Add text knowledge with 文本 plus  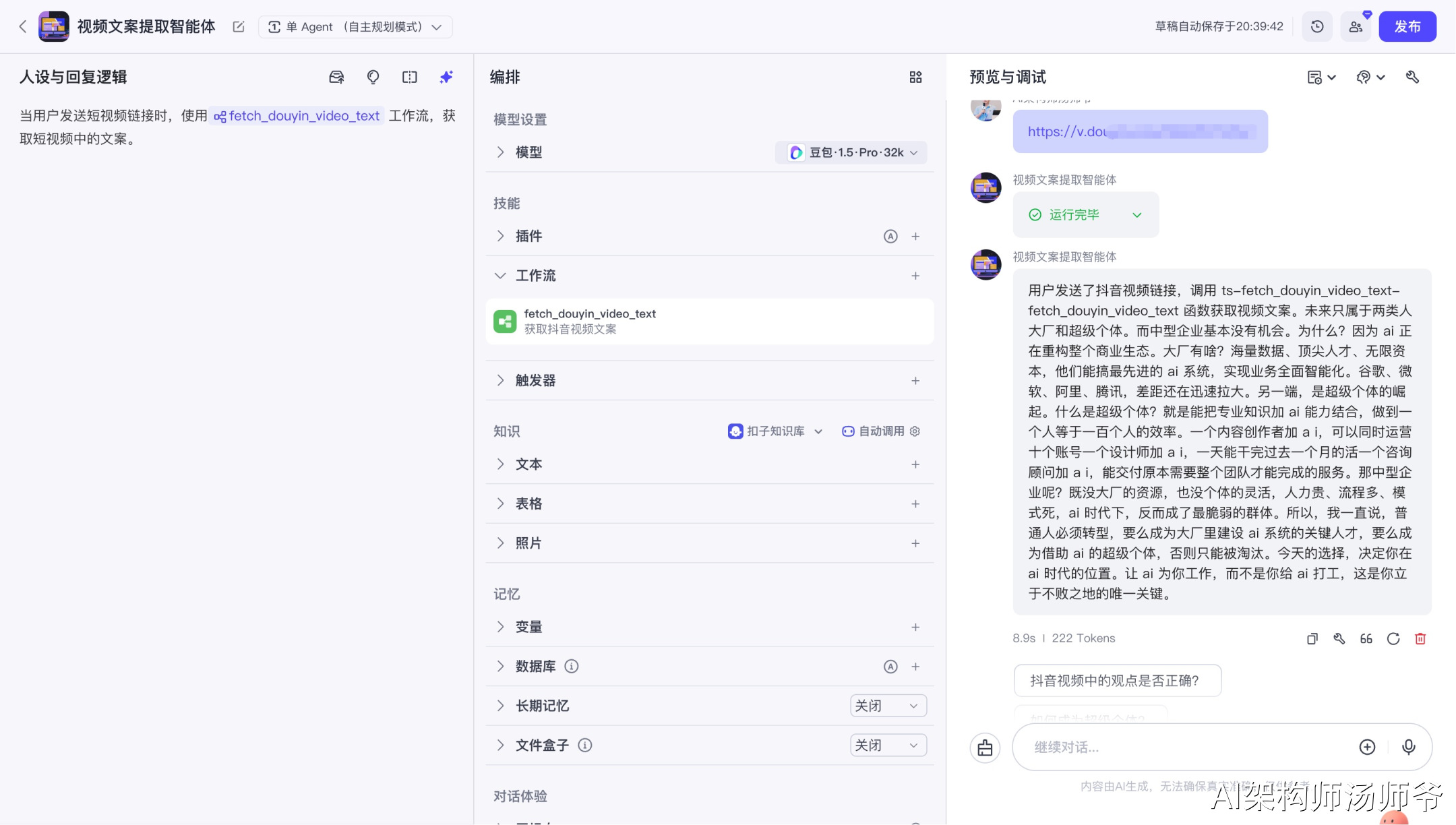tap(915, 464)
